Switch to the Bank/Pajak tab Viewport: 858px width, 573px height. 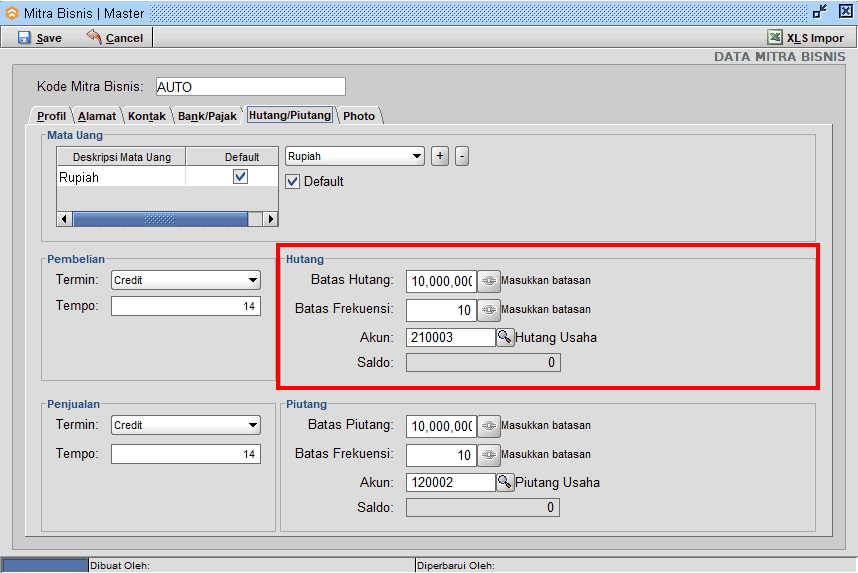coord(207,116)
